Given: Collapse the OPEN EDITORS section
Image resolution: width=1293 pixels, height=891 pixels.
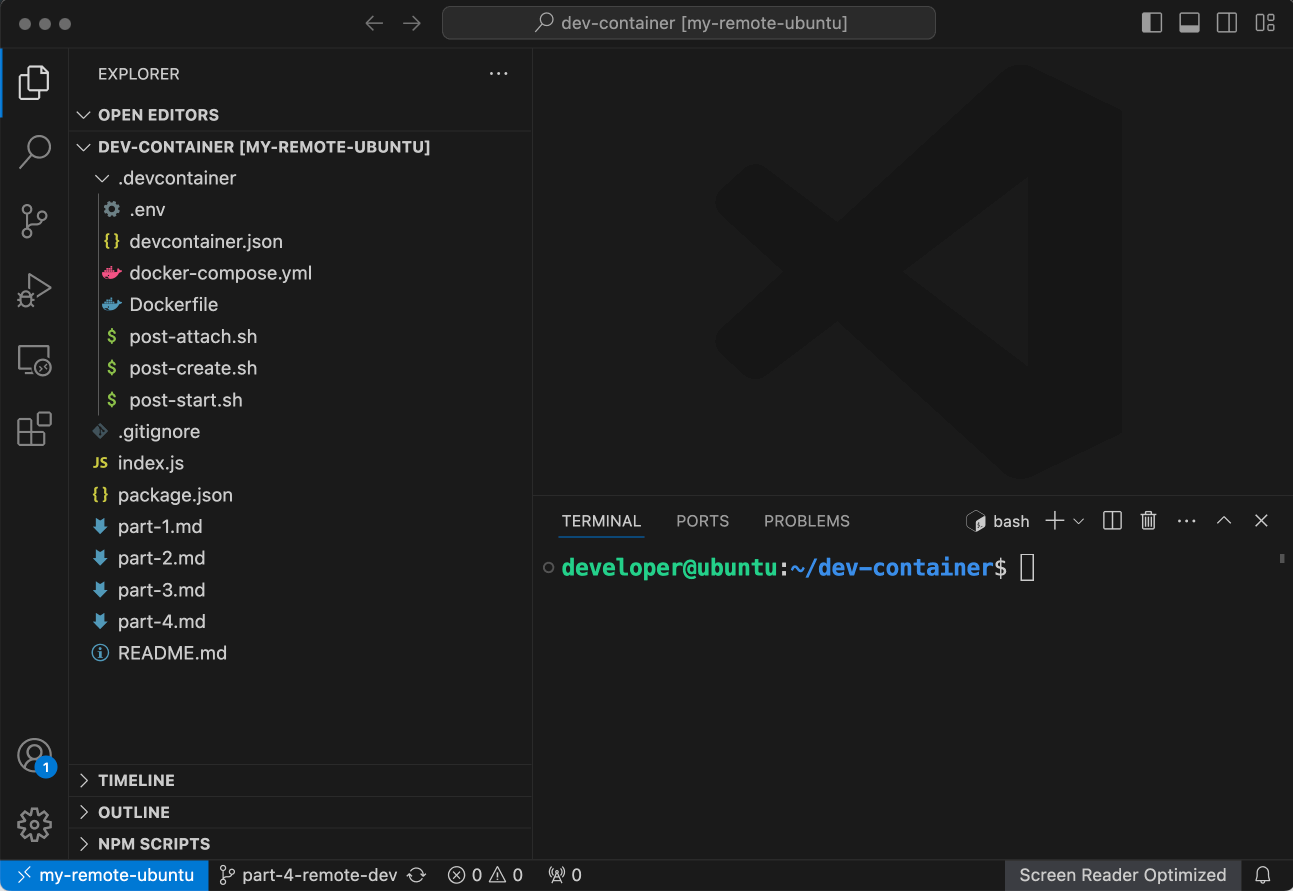Looking at the screenshot, I should click(x=83, y=115).
